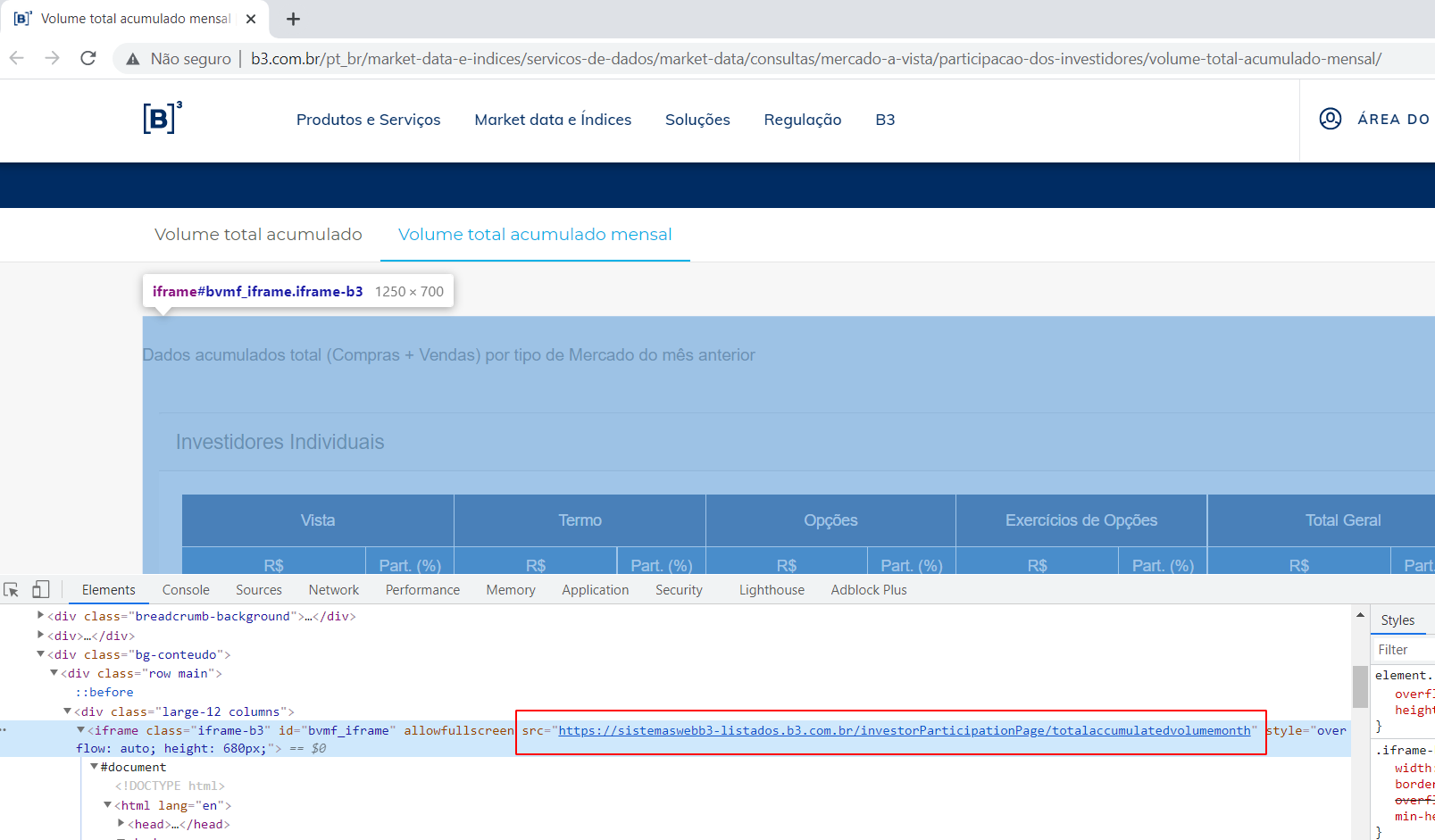
Task: Focus the address bar showing the b3.com.br URL
Action: [x=815, y=59]
